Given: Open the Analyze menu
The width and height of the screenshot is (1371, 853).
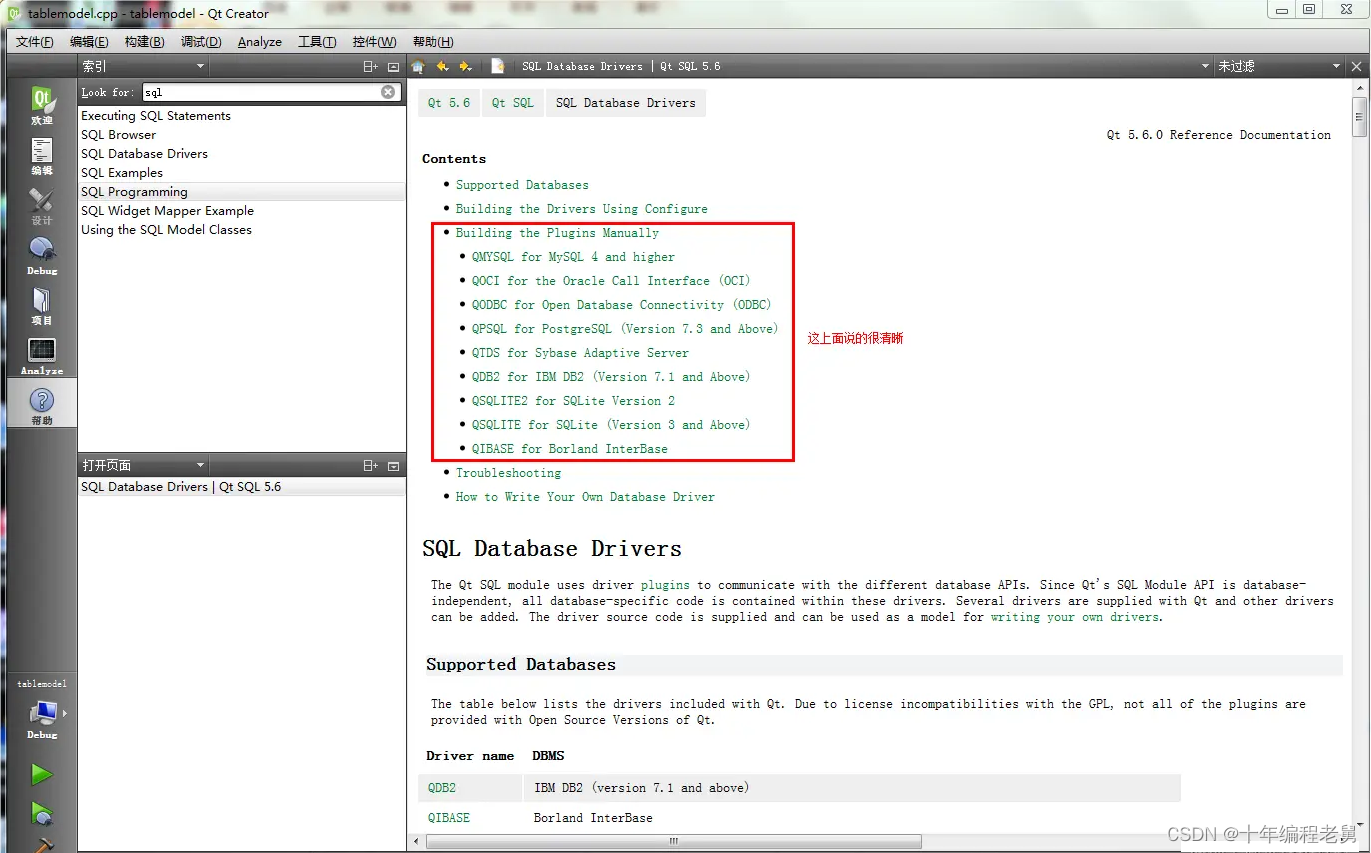Looking at the screenshot, I should (260, 42).
